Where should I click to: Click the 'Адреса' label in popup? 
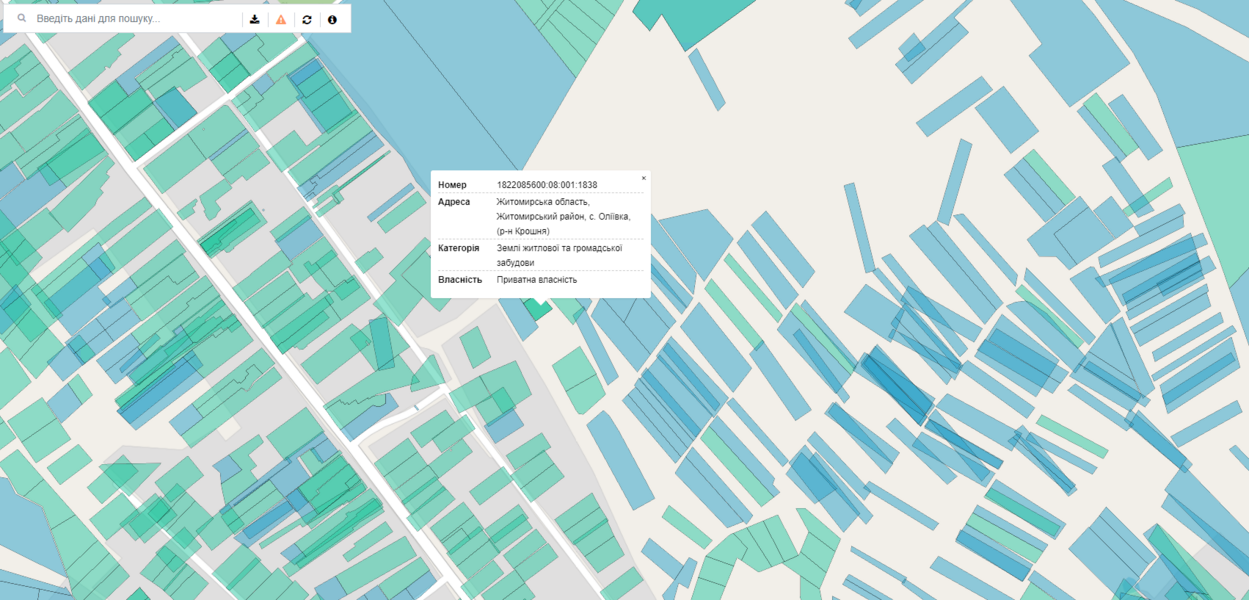(454, 202)
